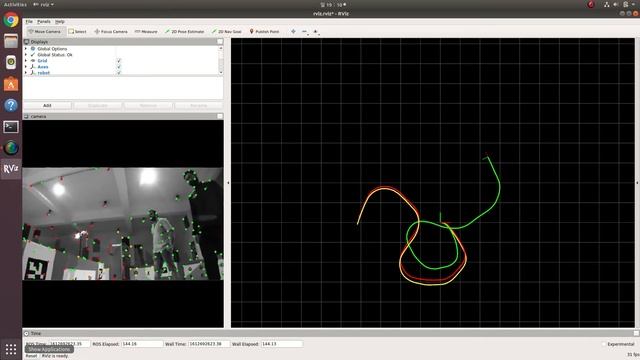
Task: Click the green camera icon app in dock
Action: [x=11, y=62]
